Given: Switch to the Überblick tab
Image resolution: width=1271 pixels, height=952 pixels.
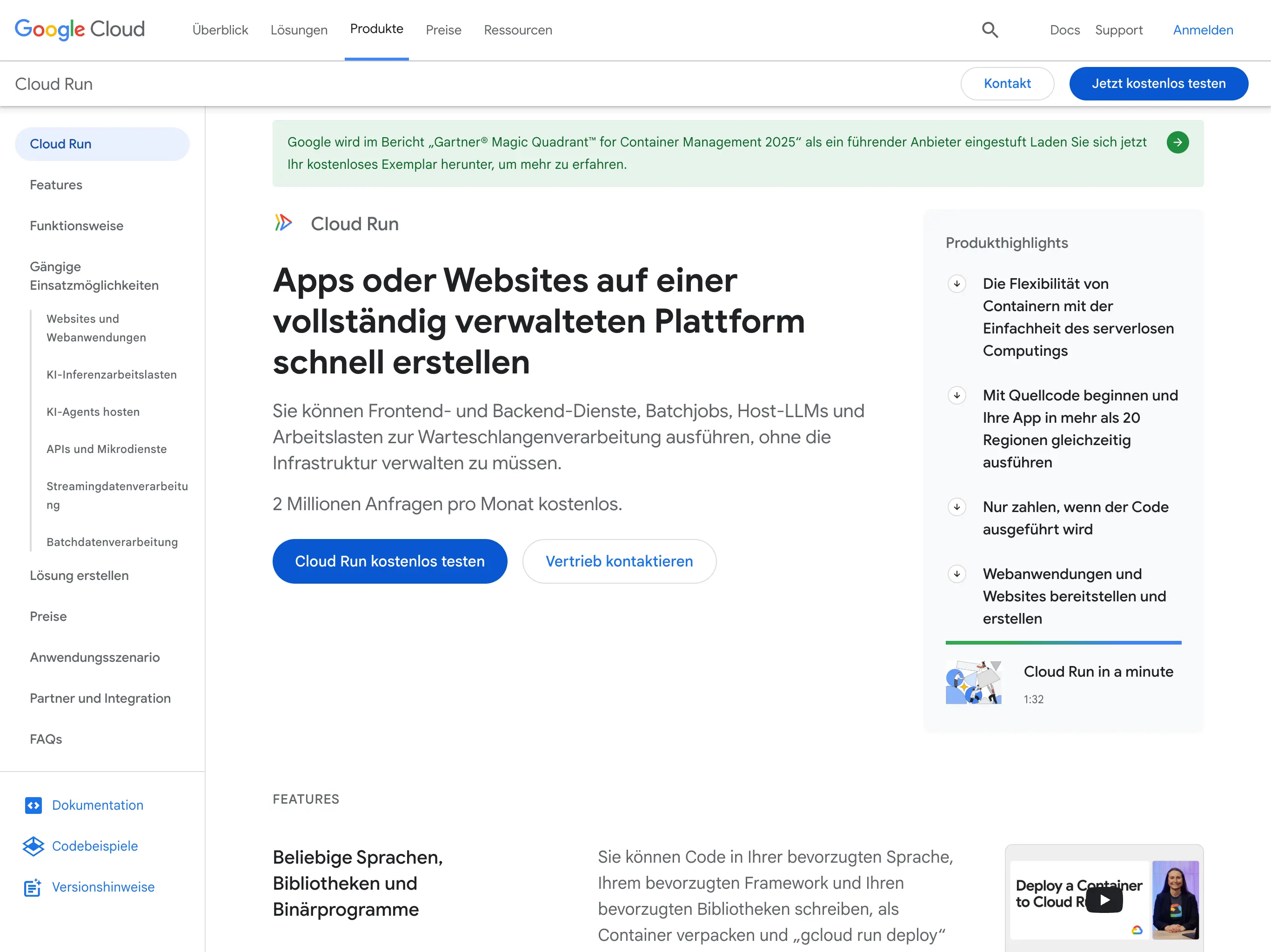Looking at the screenshot, I should click(x=220, y=30).
